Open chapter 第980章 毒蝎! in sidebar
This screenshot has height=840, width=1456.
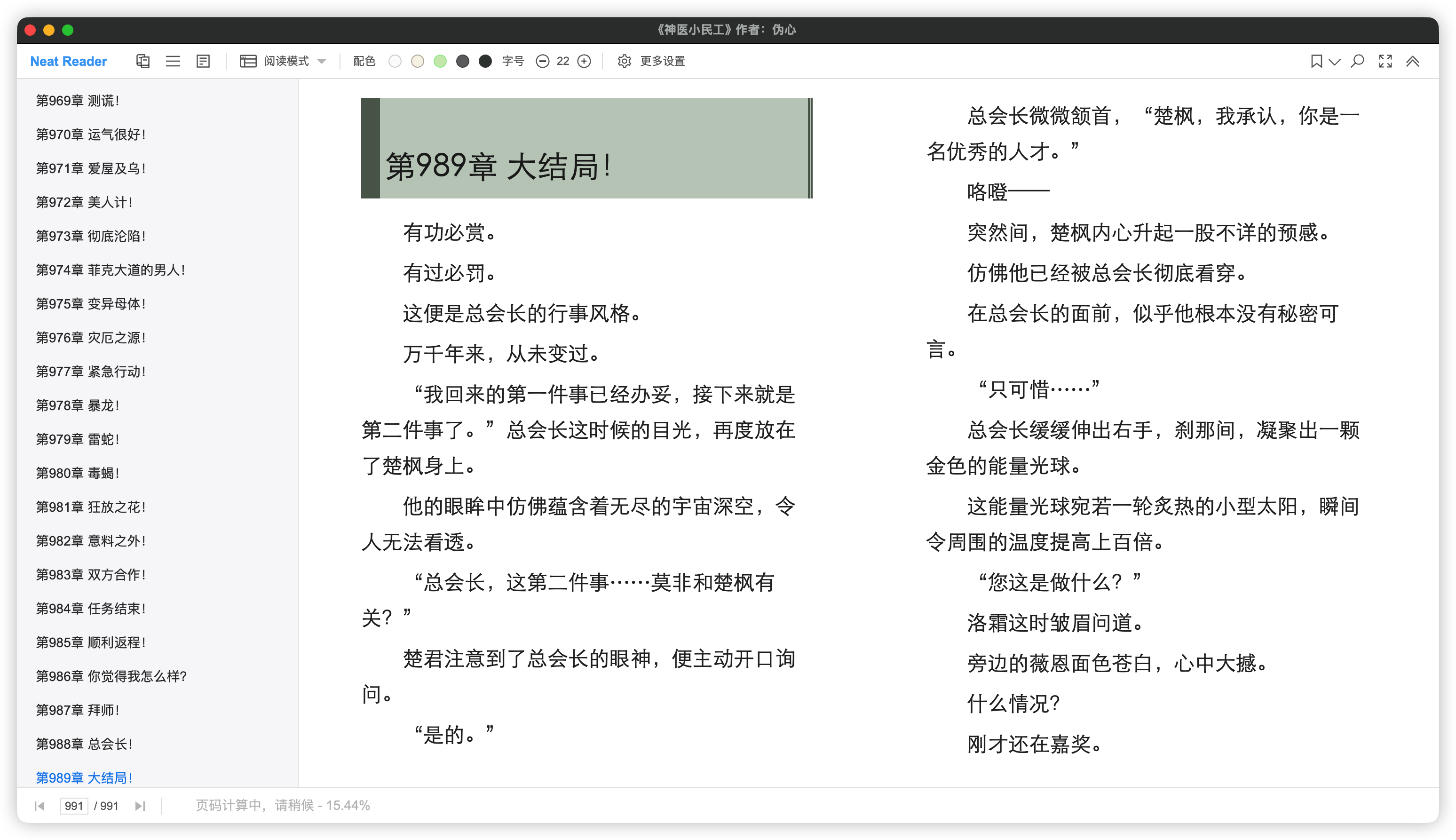78,473
